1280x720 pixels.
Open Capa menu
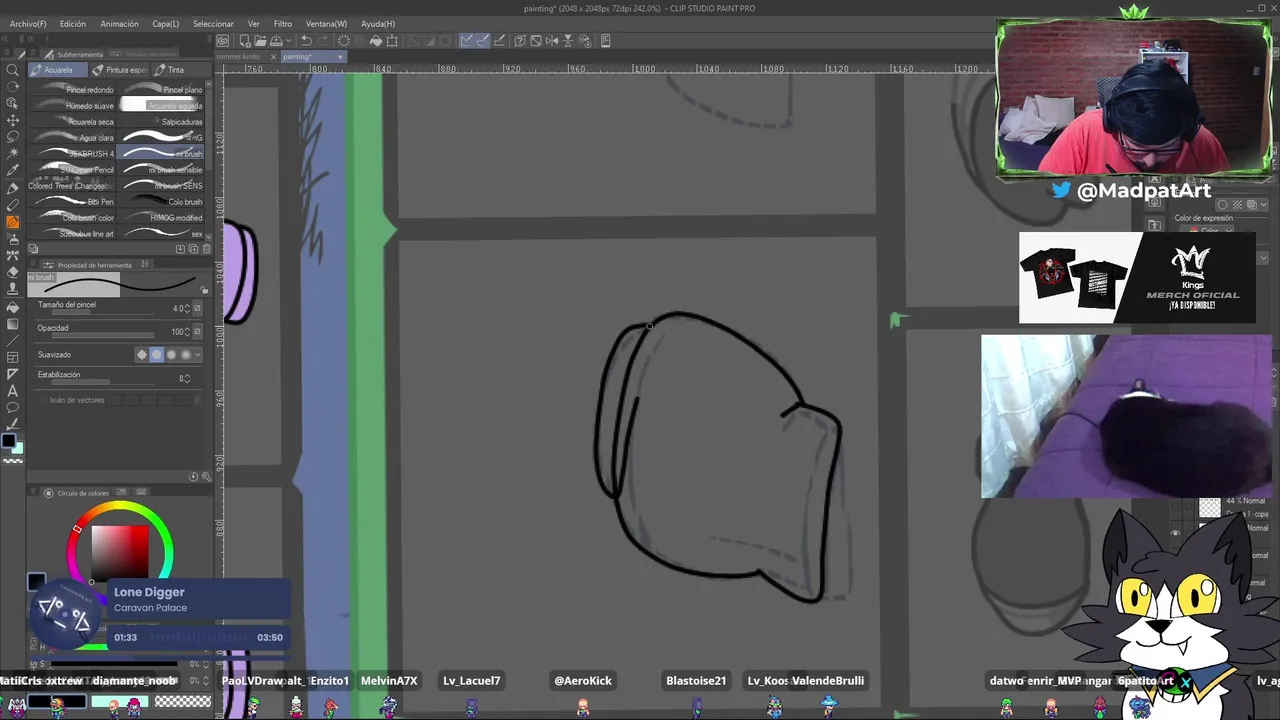point(165,23)
